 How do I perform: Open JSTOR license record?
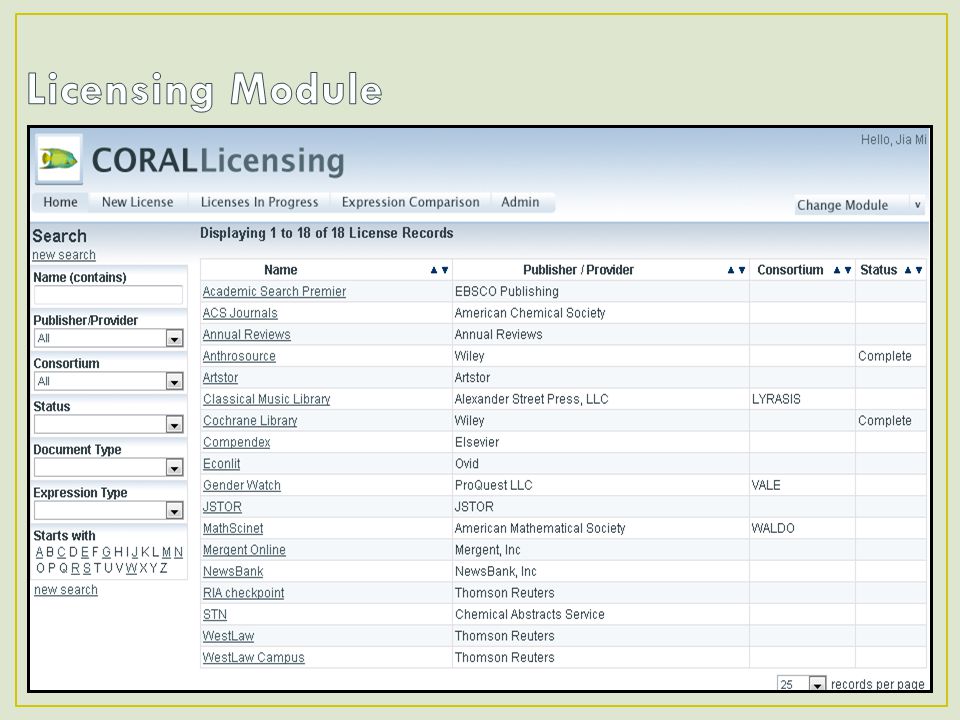point(222,506)
